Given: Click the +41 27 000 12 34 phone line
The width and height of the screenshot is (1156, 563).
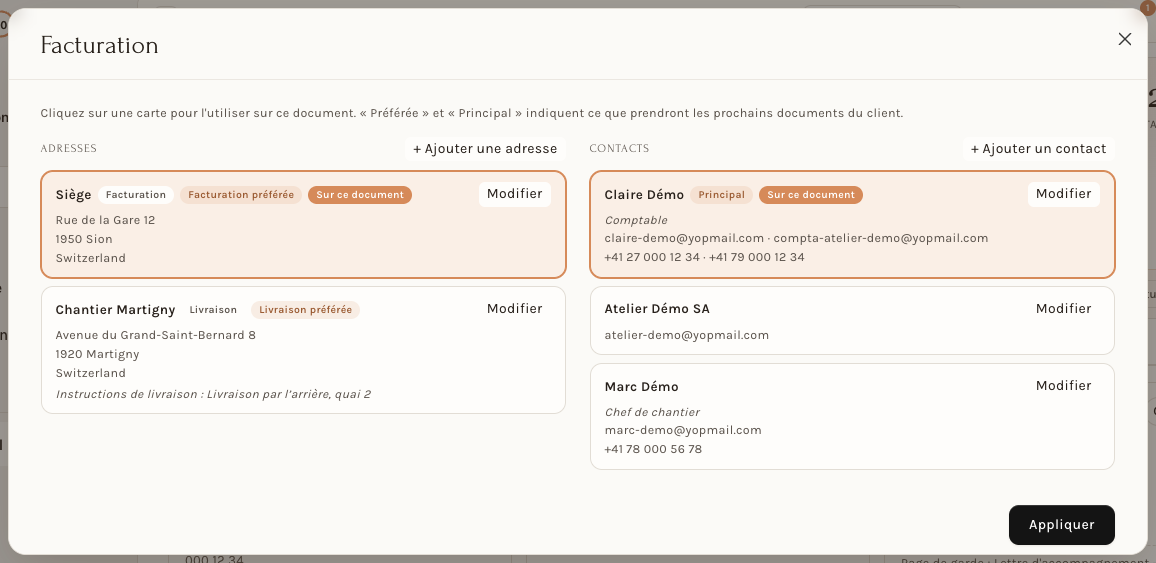Looking at the screenshot, I should point(704,257).
